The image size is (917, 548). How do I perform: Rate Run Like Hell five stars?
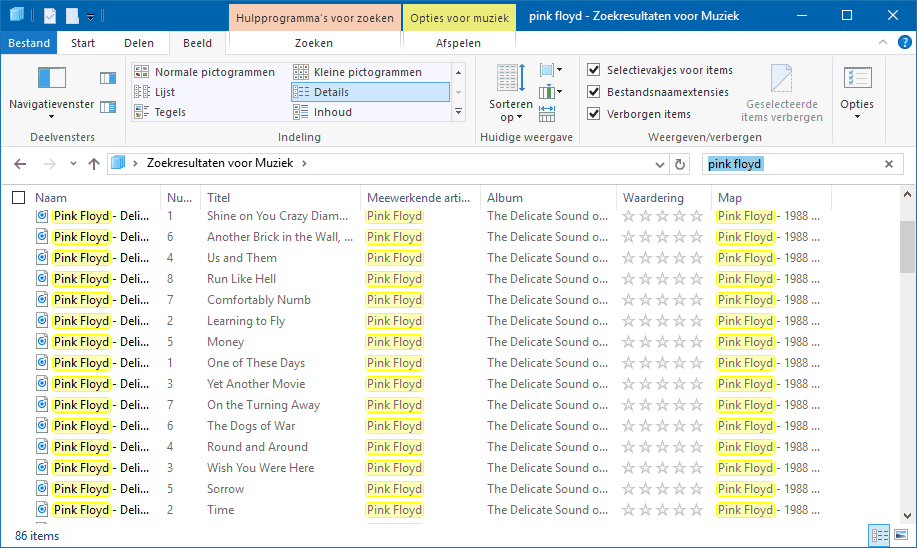point(696,279)
